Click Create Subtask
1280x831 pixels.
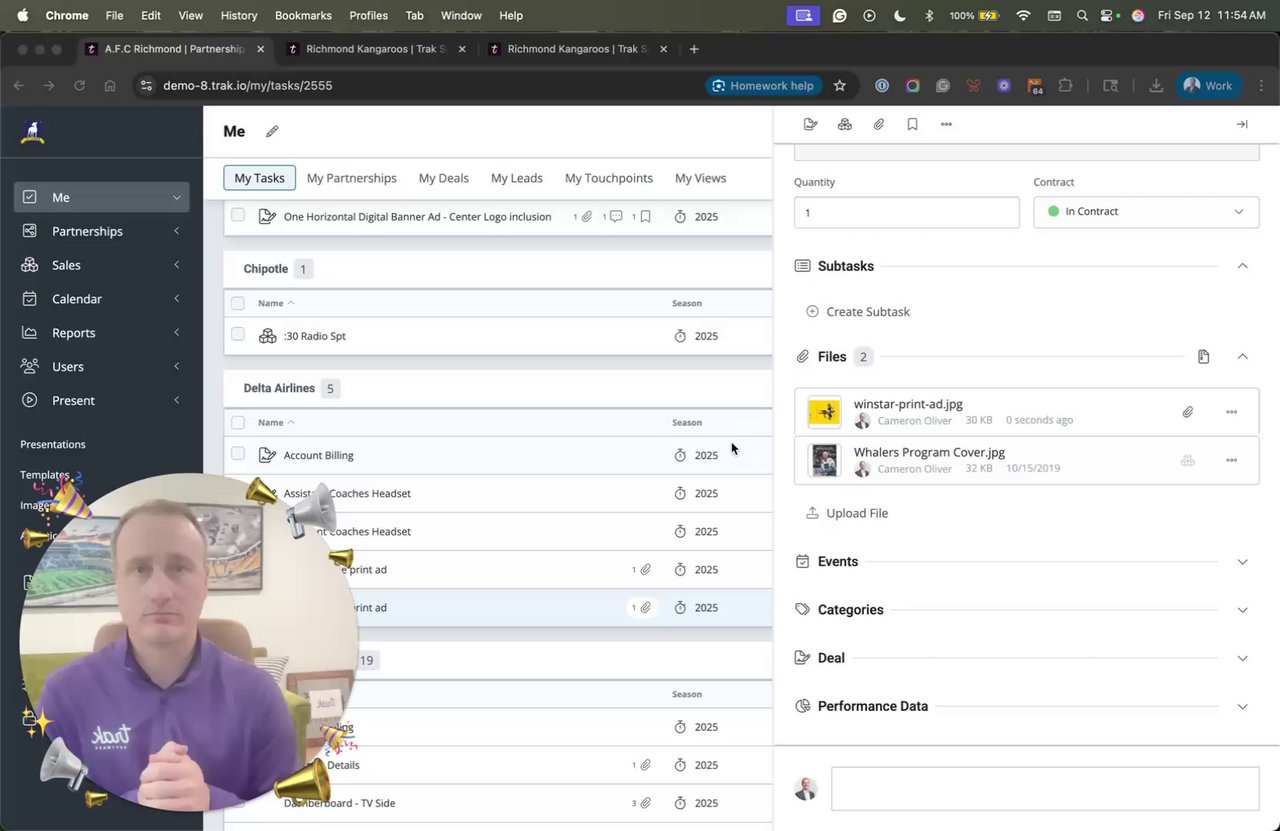[858, 312]
